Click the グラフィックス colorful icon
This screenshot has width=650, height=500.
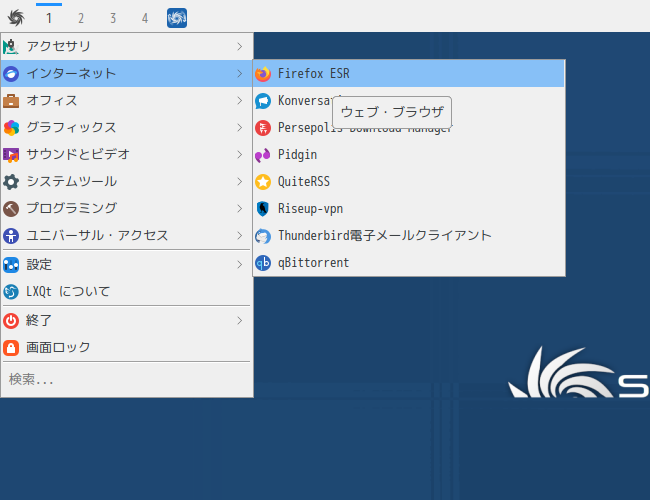point(11,128)
